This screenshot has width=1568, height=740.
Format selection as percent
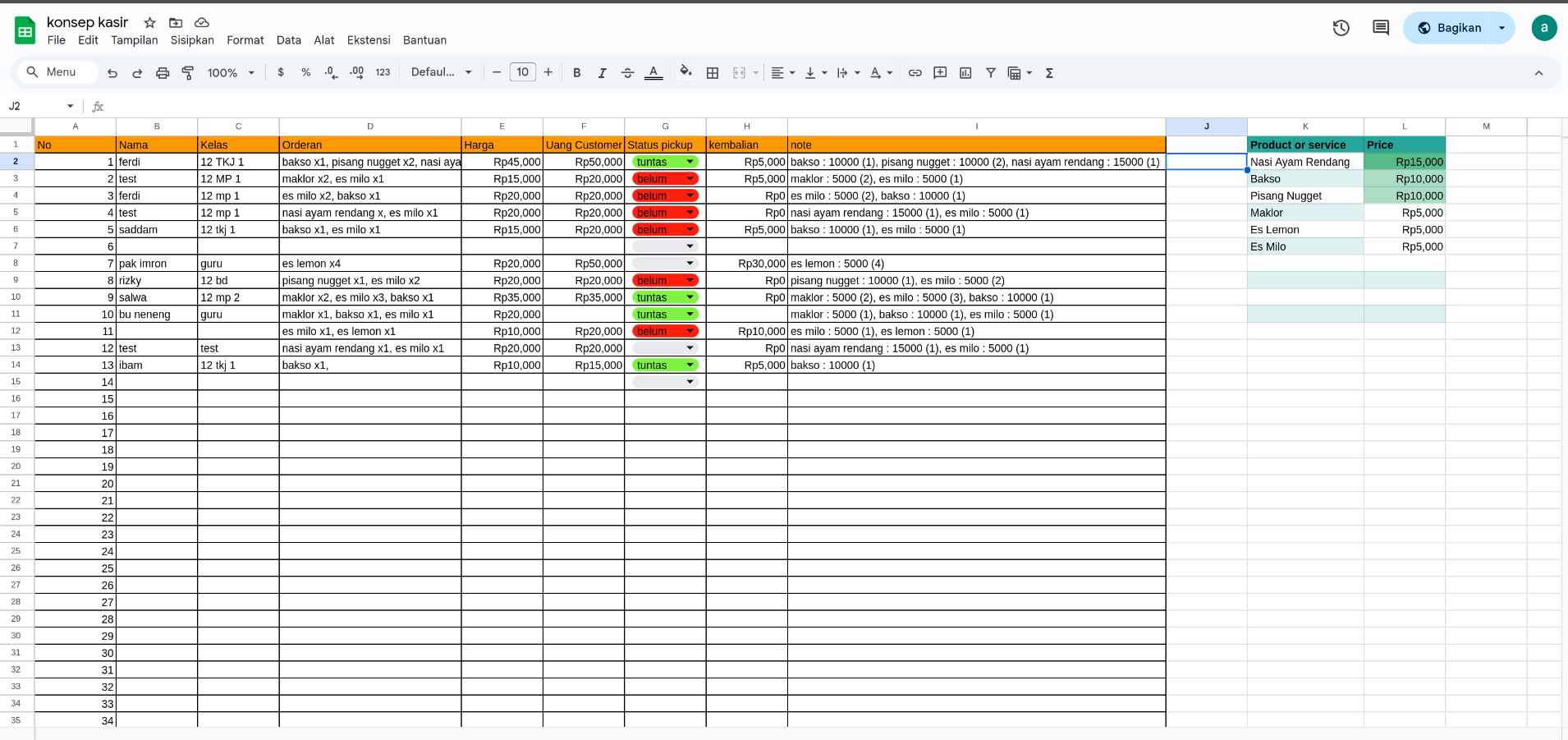(305, 72)
